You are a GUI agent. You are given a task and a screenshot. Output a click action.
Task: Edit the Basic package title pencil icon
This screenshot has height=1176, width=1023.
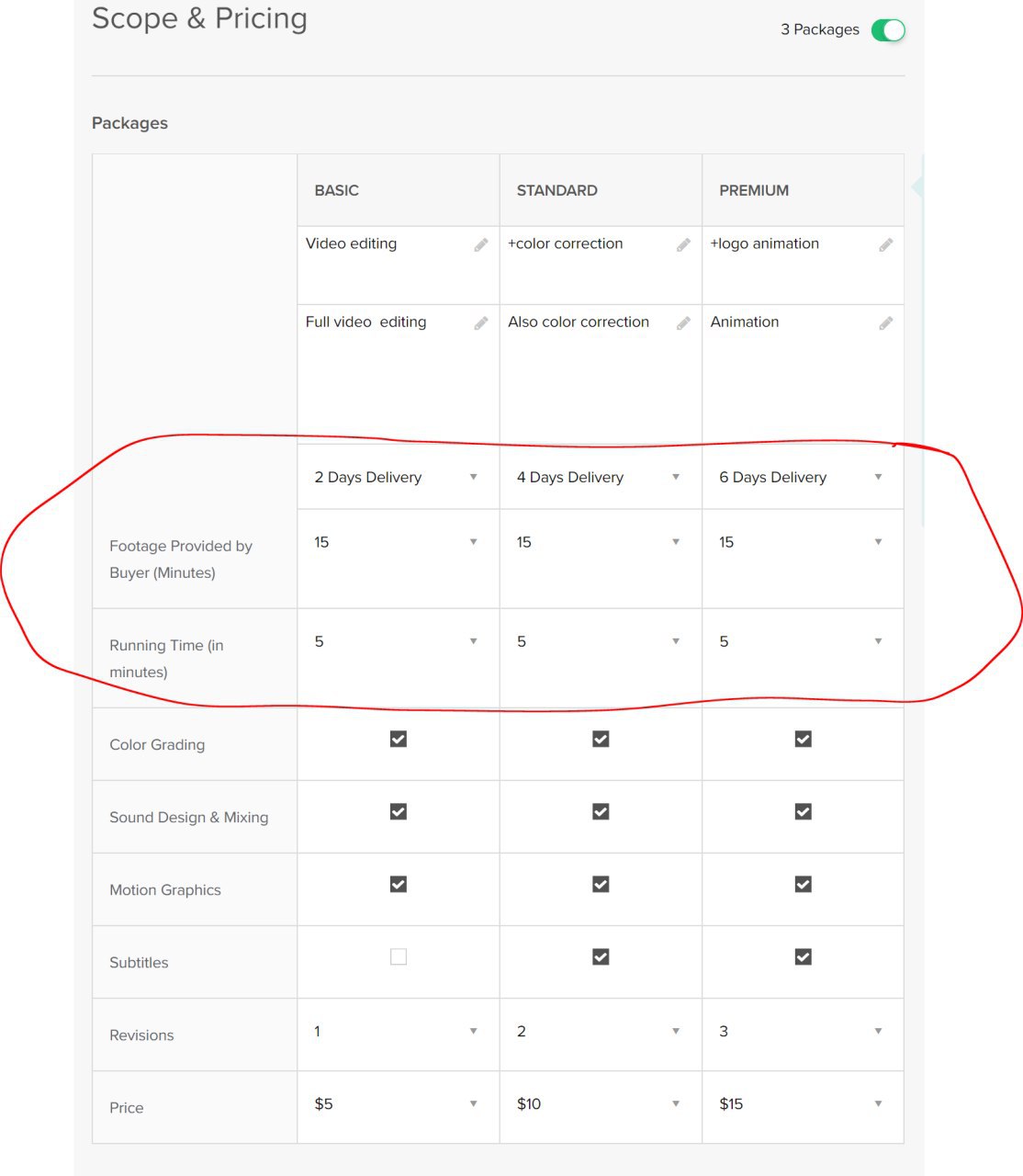click(480, 245)
